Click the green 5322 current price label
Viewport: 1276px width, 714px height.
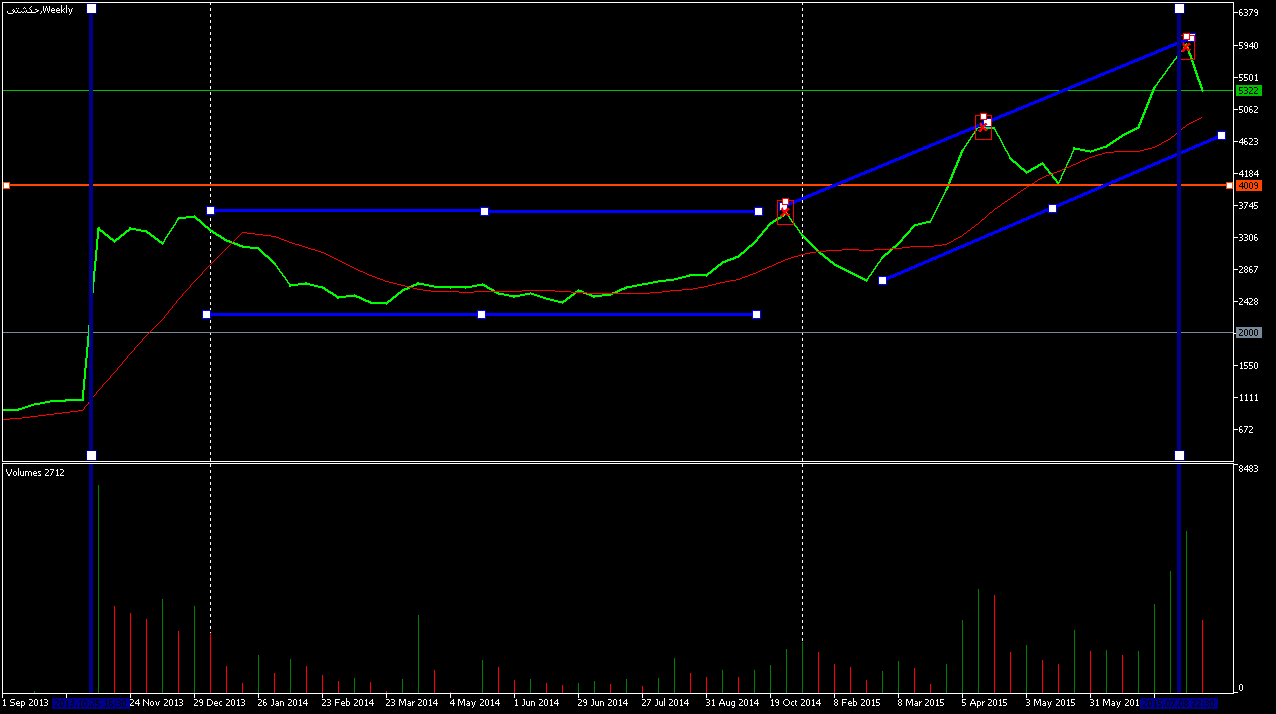(x=1247, y=90)
